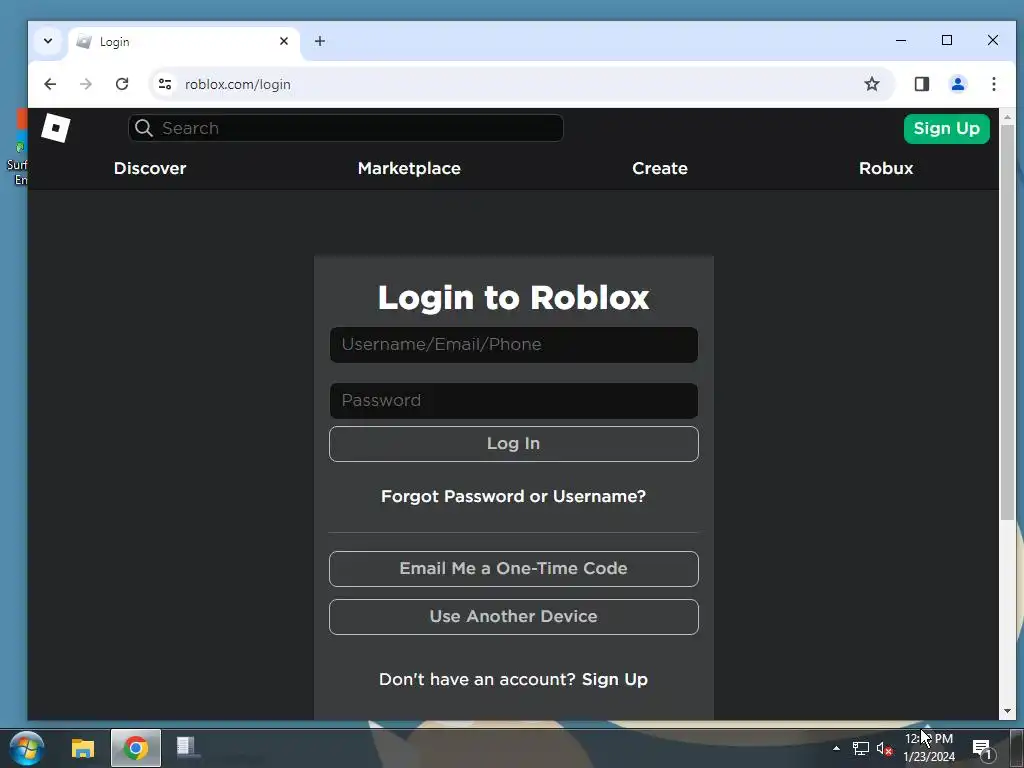
Task: Open site information icon in address bar
Action: click(165, 84)
